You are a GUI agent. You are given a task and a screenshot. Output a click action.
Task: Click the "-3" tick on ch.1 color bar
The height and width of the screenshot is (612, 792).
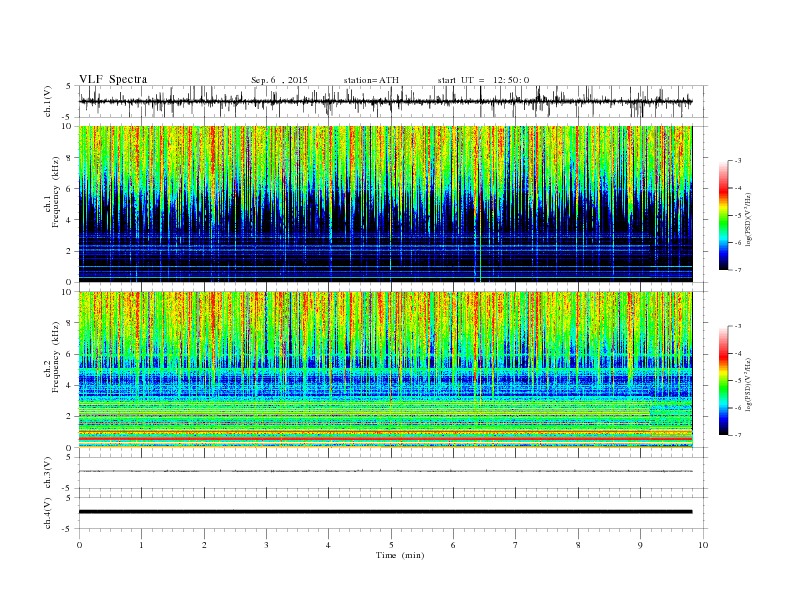click(x=737, y=161)
